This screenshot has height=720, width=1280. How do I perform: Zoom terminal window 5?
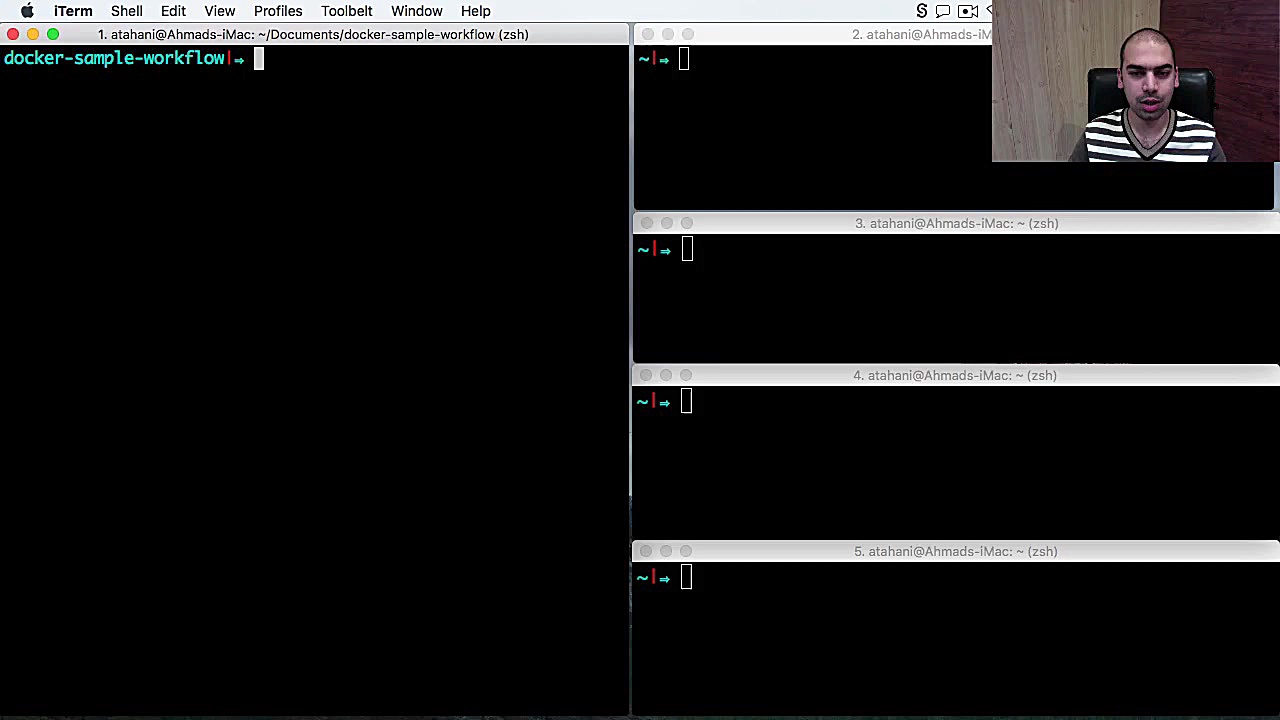click(x=686, y=551)
